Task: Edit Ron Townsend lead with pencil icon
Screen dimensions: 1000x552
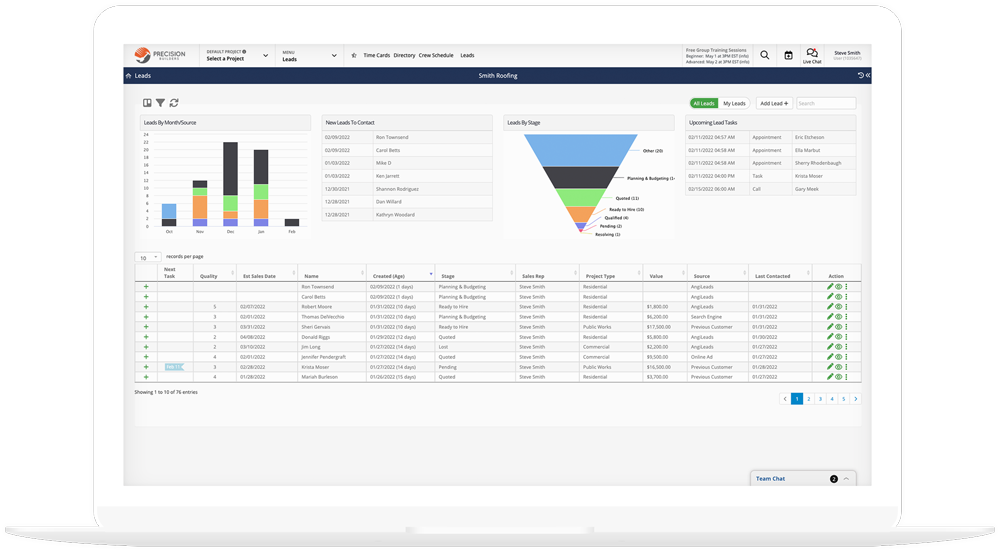Action: coord(829,287)
